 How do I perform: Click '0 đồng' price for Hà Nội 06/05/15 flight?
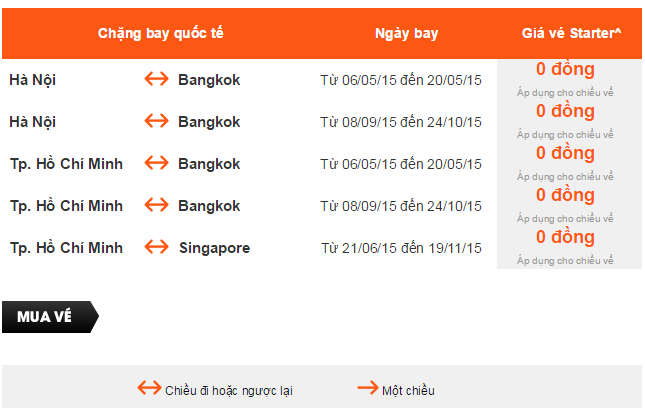565,69
